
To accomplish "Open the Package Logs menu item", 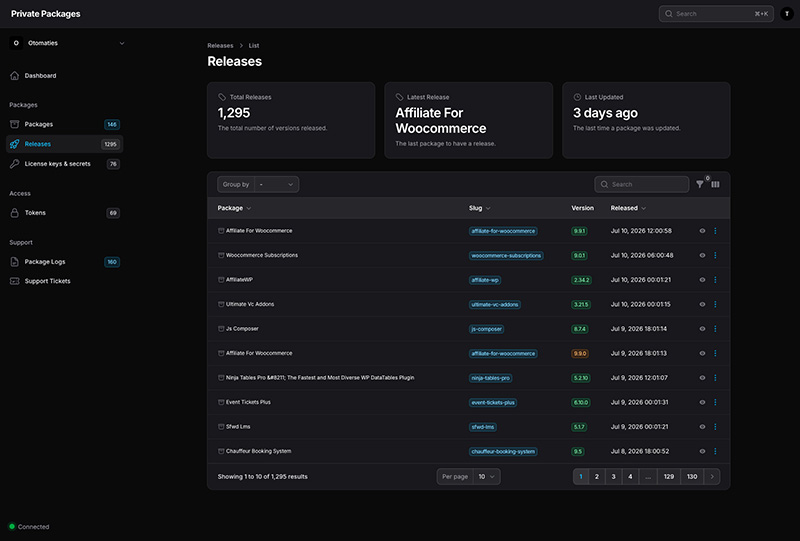I will point(65,262).
